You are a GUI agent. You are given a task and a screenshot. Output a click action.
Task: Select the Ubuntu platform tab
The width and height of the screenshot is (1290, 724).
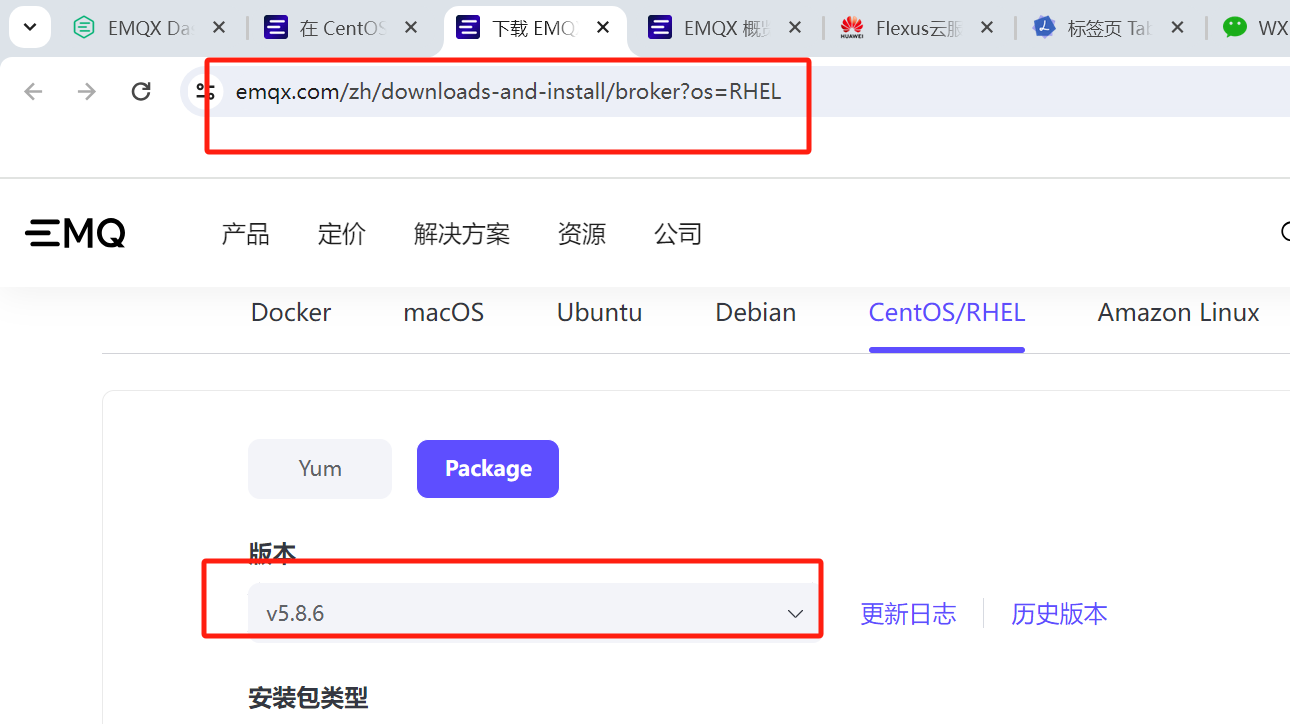pyautogui.click(x=600, y=313)
